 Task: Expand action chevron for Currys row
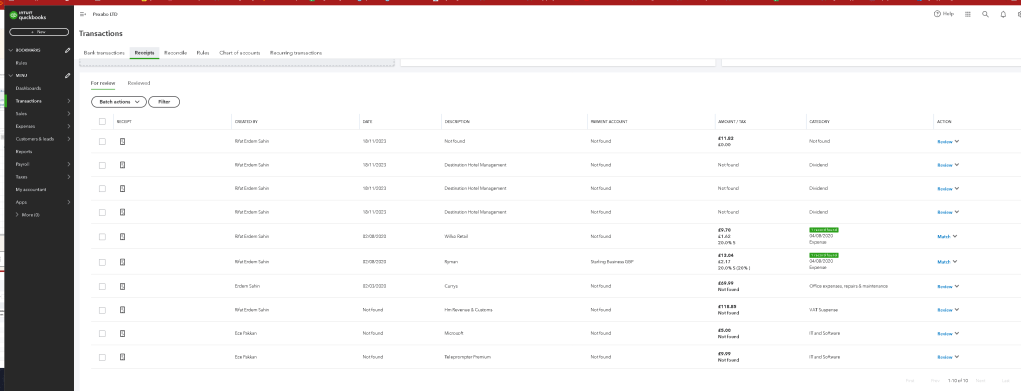tap(957, 286)
